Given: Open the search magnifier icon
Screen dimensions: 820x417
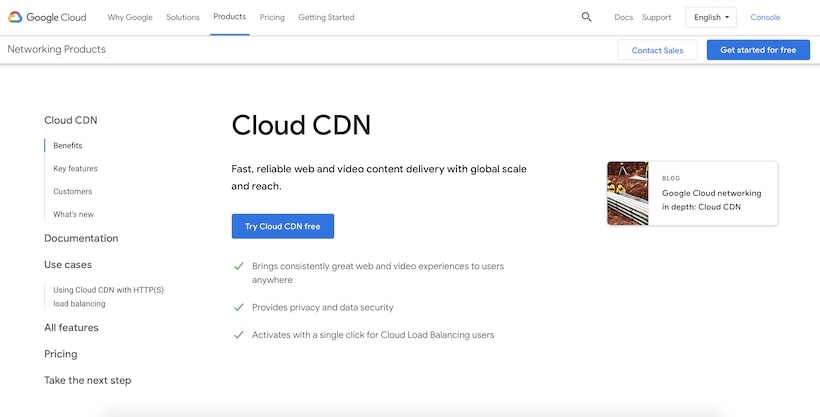Looking at the screenshot, I should point(586,17).
